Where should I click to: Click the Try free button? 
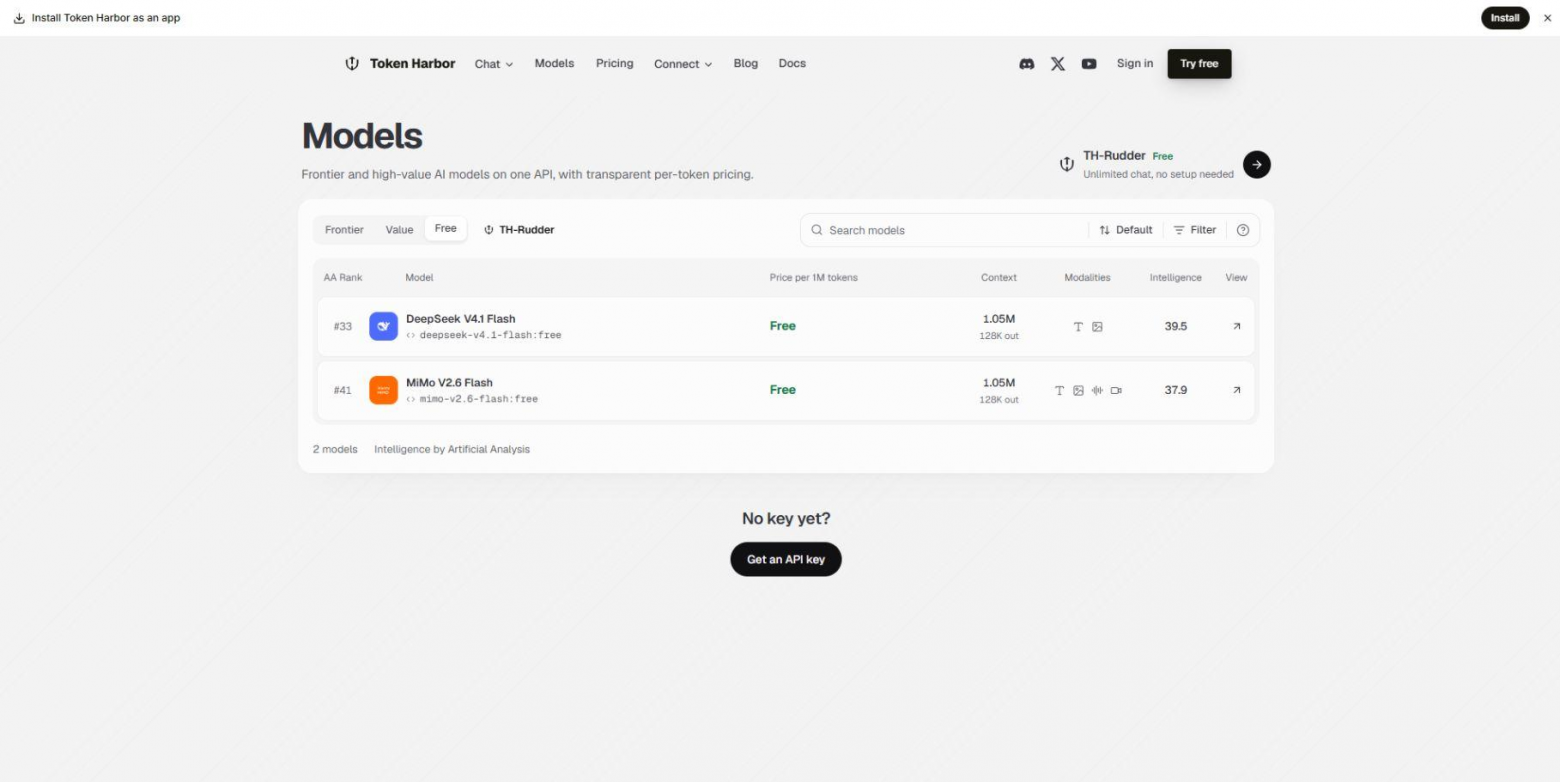[1199, 64]
